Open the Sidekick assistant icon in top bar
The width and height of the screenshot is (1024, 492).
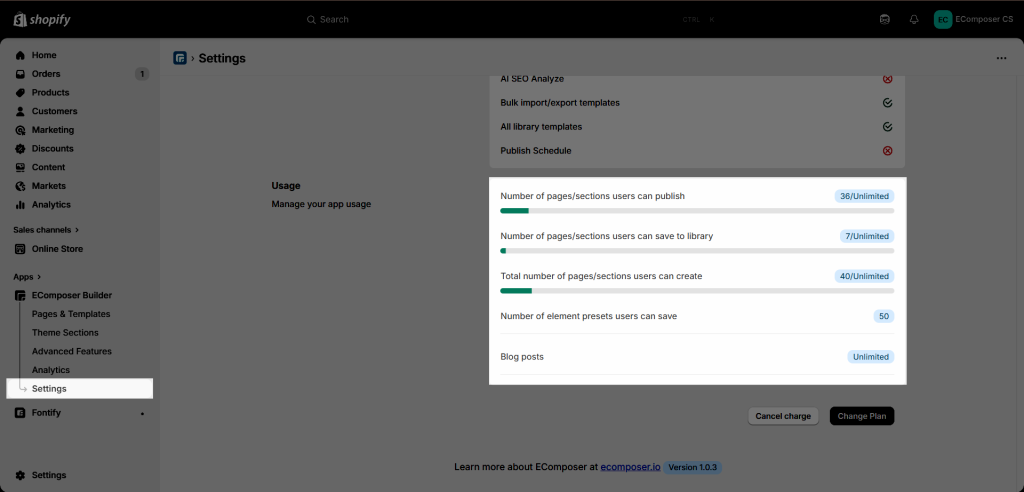(884, 20)
